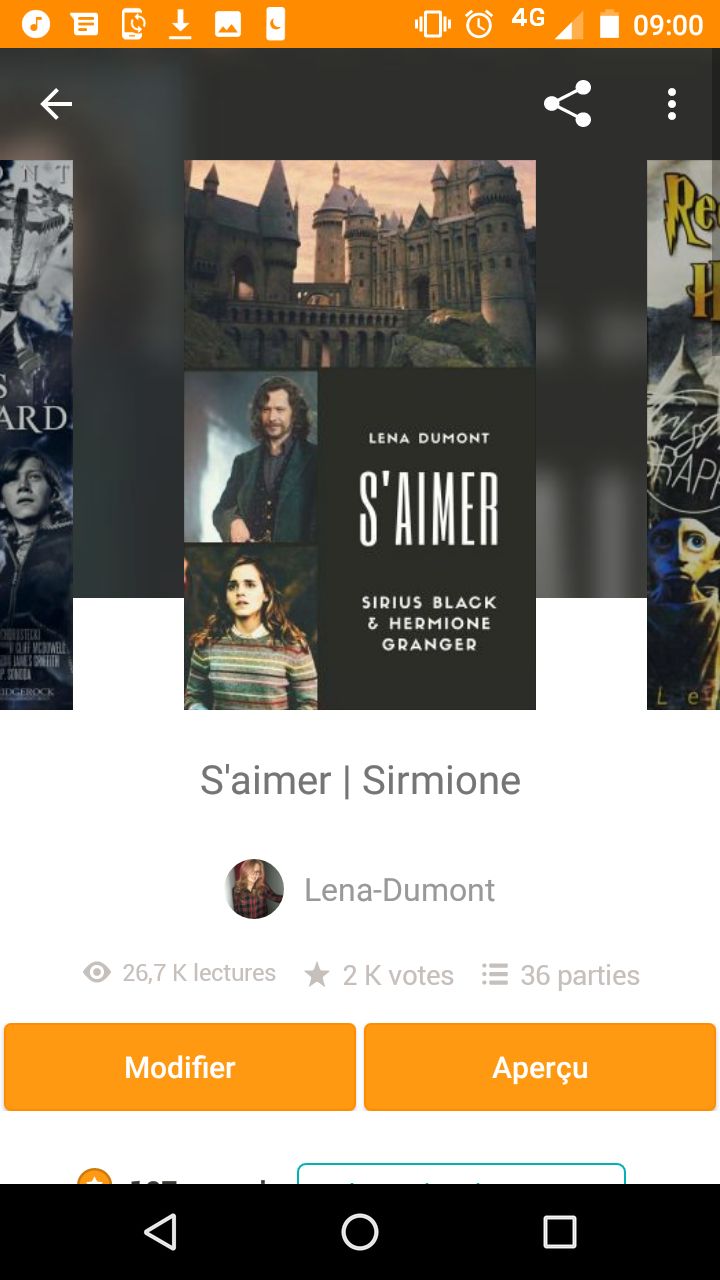
Task: Open Android recent apps square
Action: click(560, 1232)
